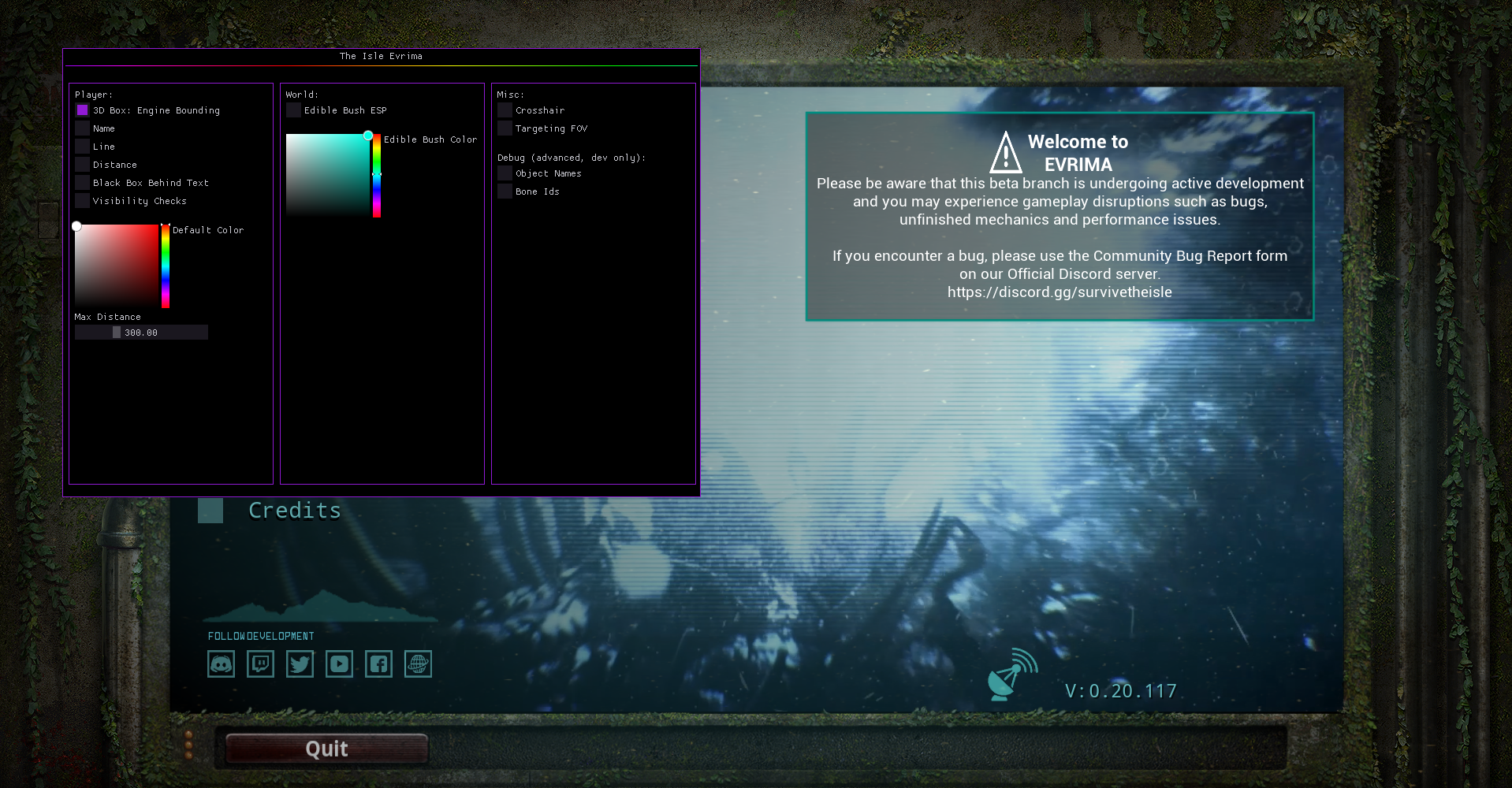1512x788 pixels.
Task: Open the Twitch social icon
Action: [260, 664]
